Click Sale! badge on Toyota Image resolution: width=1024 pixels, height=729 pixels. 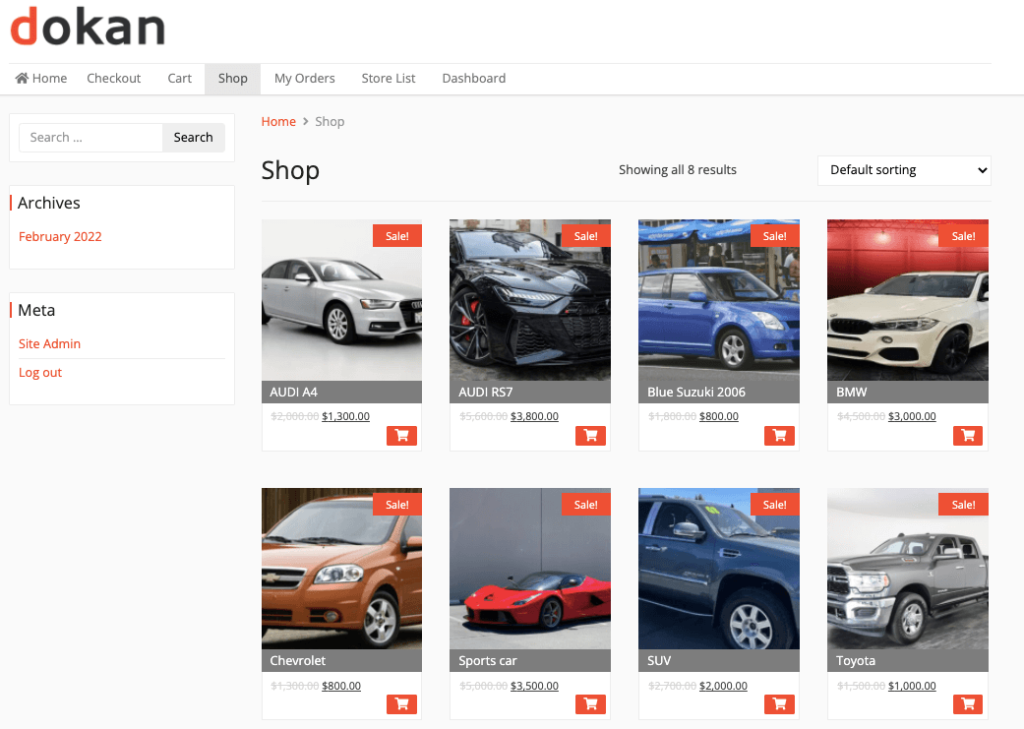coord(963,504)
